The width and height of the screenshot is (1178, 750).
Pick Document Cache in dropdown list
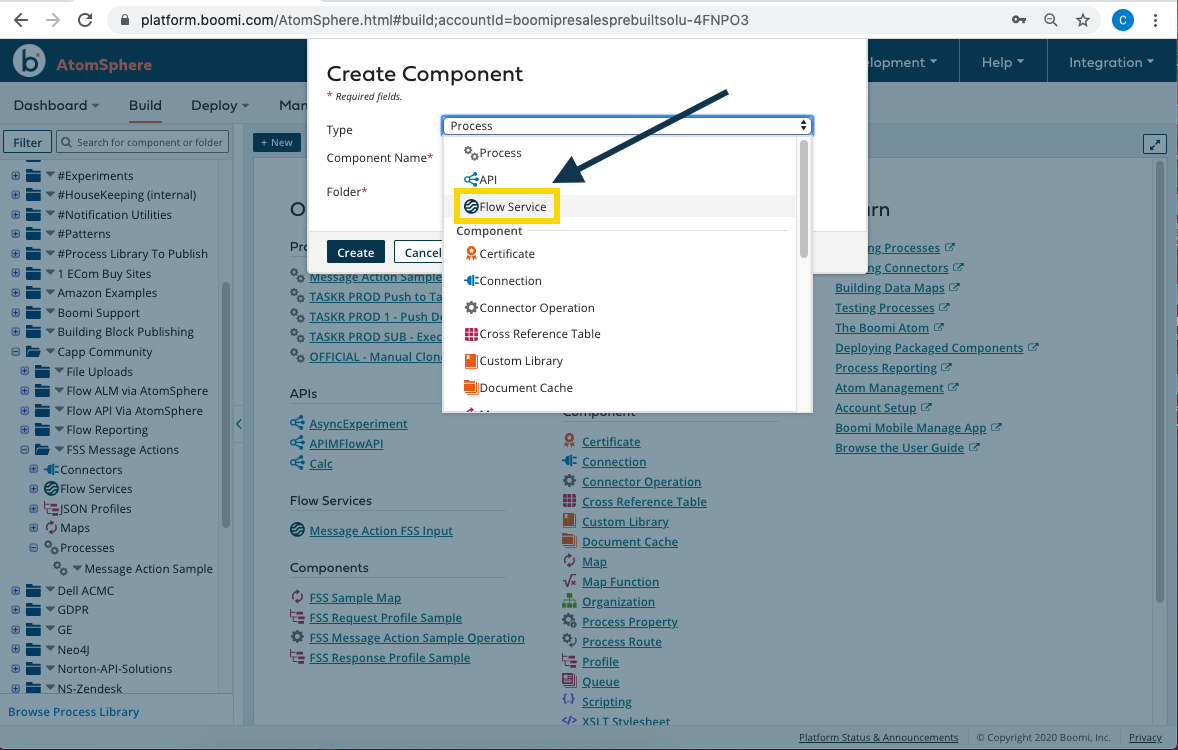pos(518,388)
